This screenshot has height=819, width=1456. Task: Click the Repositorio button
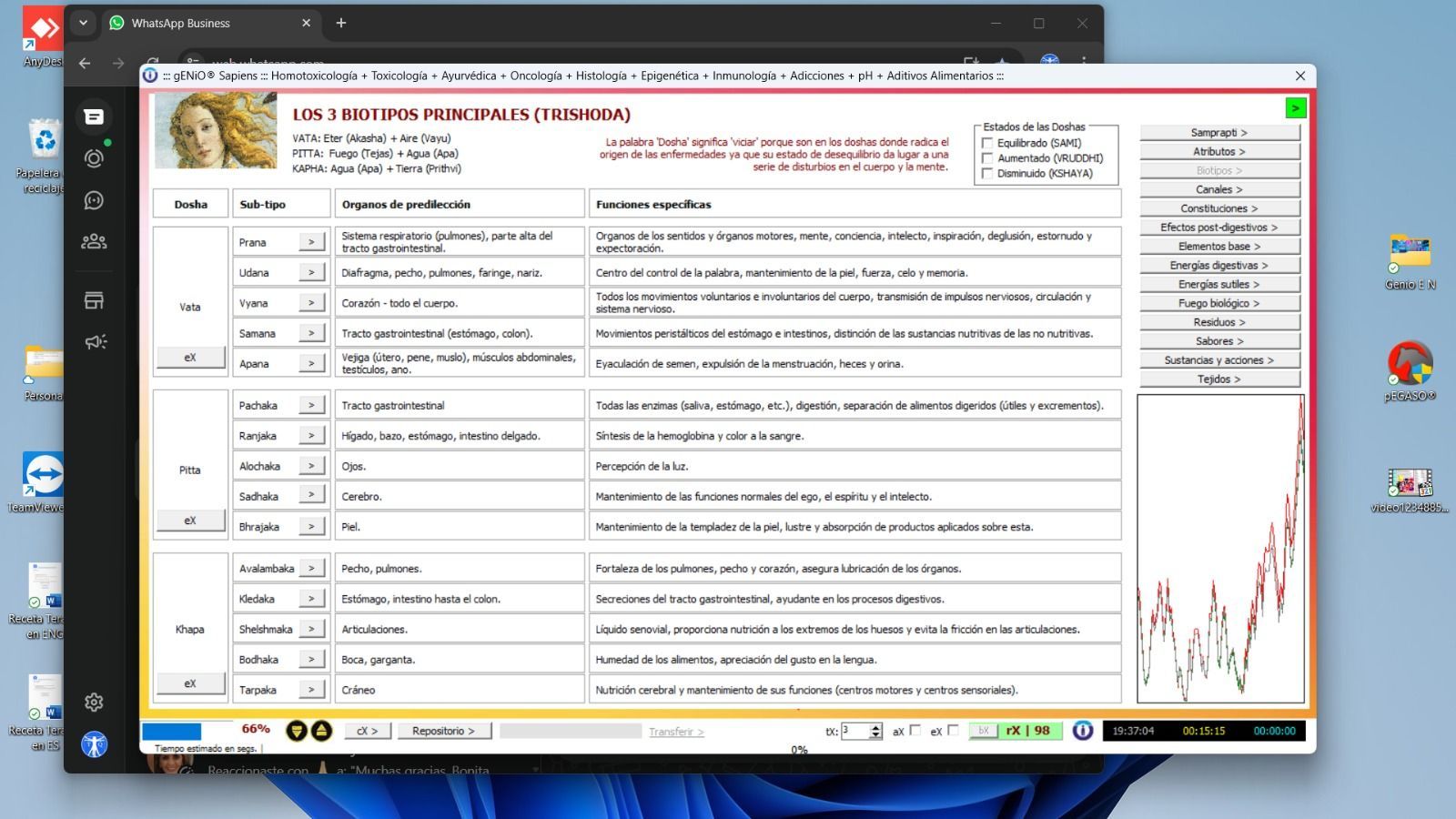[443, 731]
